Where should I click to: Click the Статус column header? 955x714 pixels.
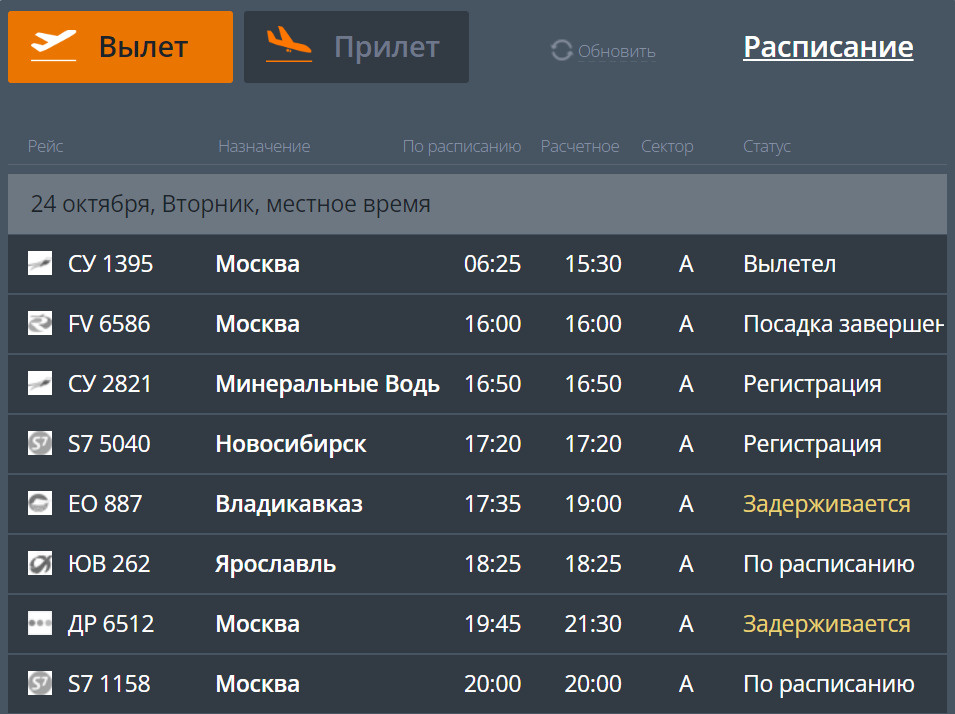coord(766,146)
